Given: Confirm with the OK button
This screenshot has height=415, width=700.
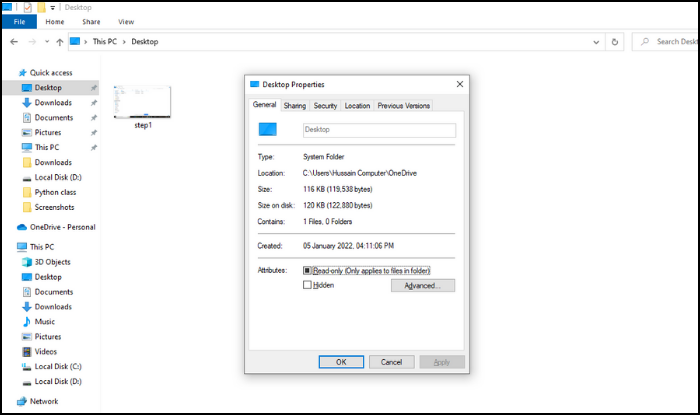Looking at the screenshot, I should [x=341, y=362].
